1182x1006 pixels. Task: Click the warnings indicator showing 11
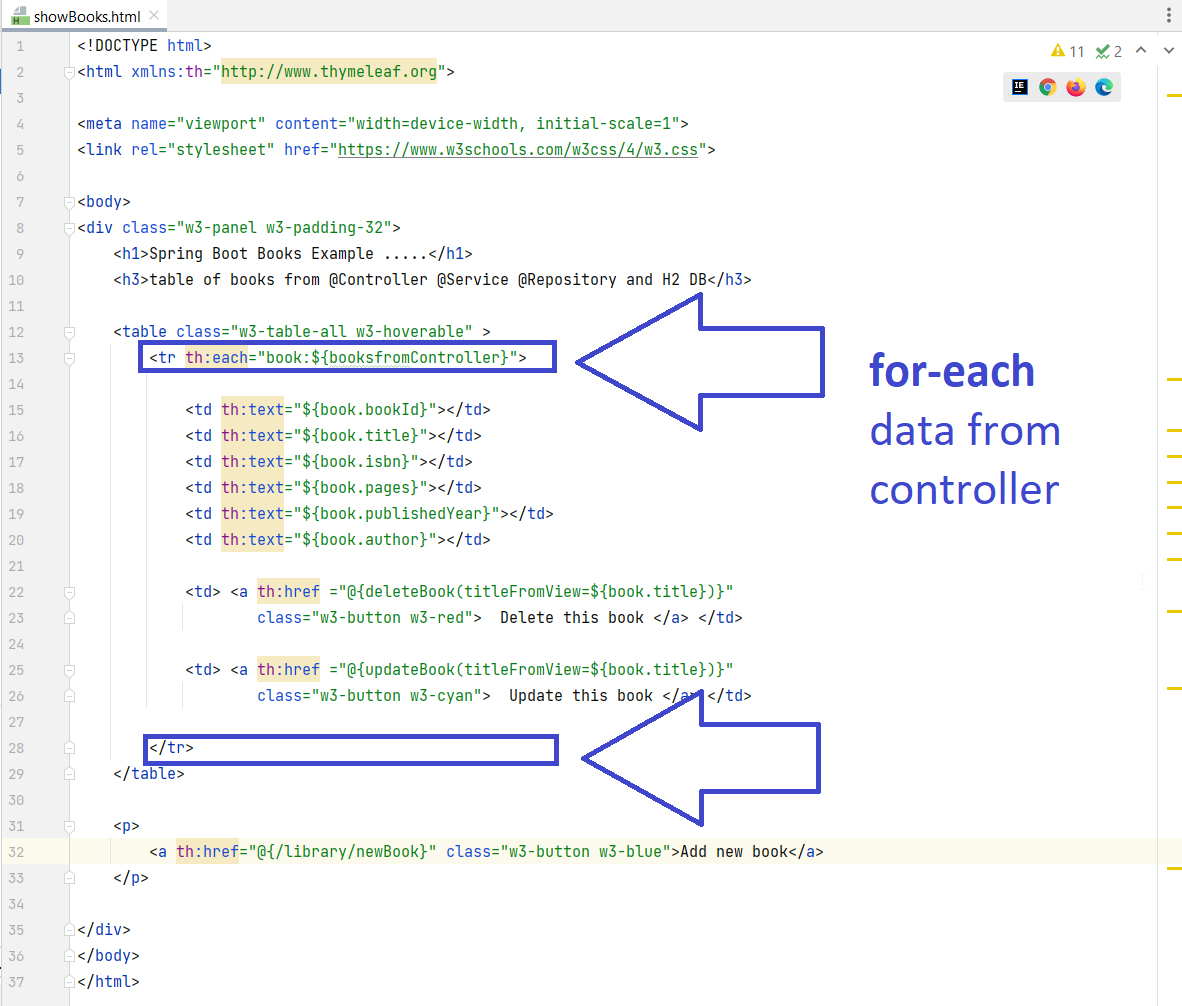tap(1067, 50)
